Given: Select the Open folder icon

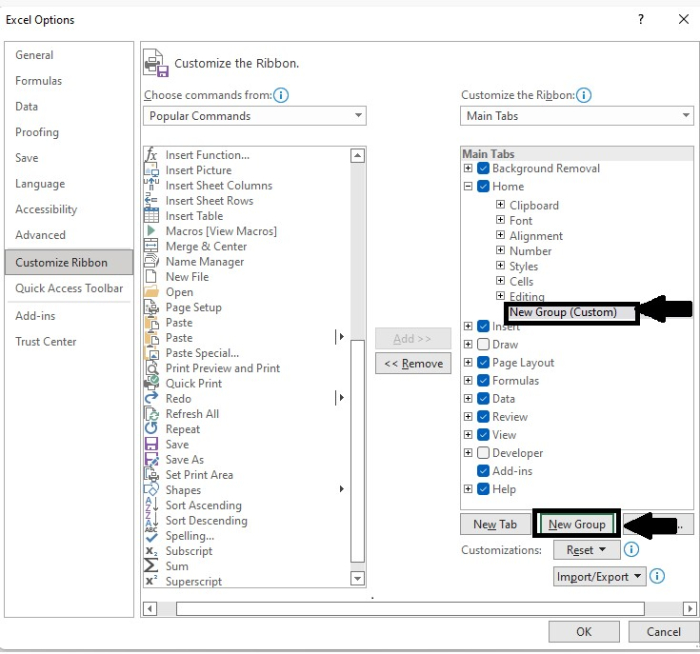Looking at the screenshot, I should pyautogui.click(x=151, y=292).
